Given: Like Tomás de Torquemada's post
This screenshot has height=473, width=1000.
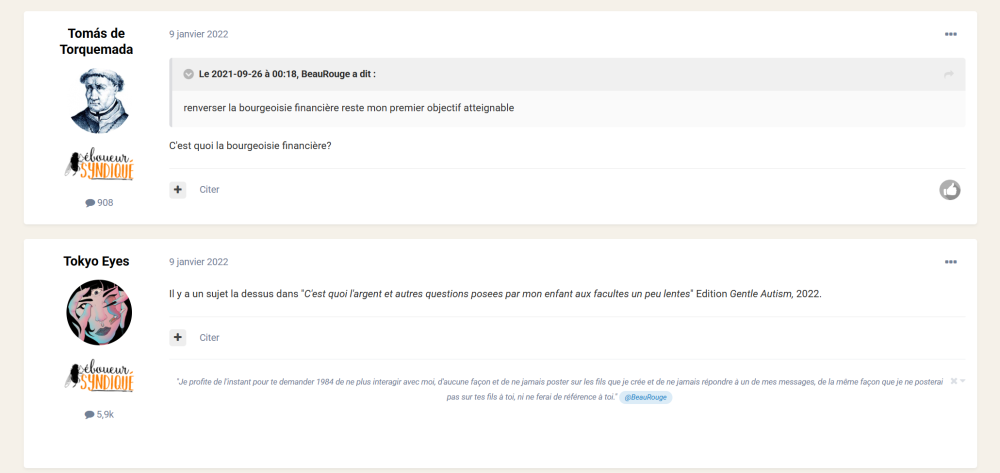Looking at the screenshot, I should pos(950,189).
